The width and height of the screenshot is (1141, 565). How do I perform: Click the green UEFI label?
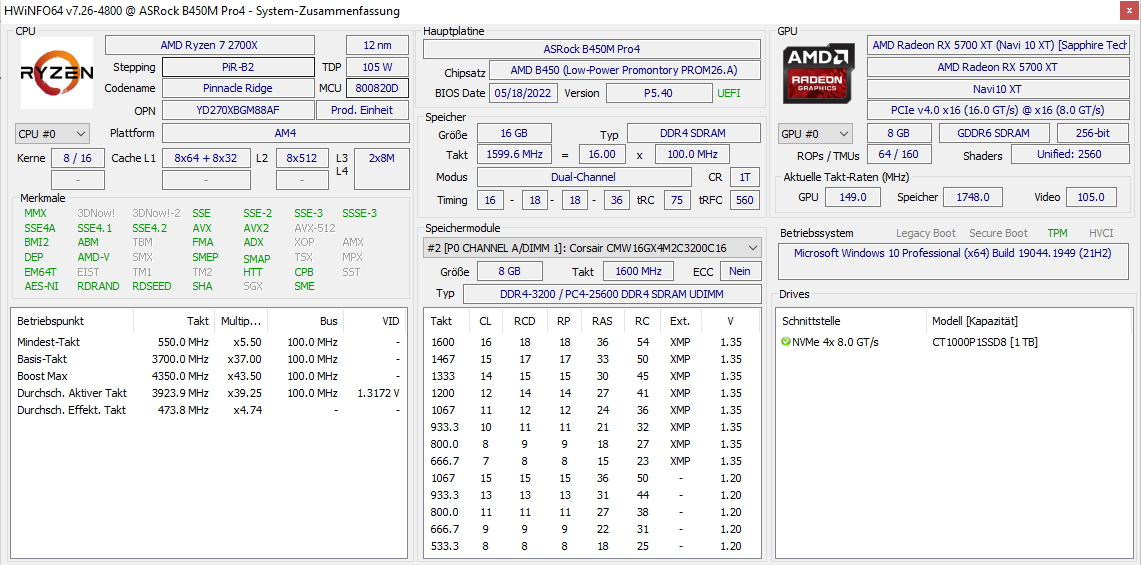[729, 93]
